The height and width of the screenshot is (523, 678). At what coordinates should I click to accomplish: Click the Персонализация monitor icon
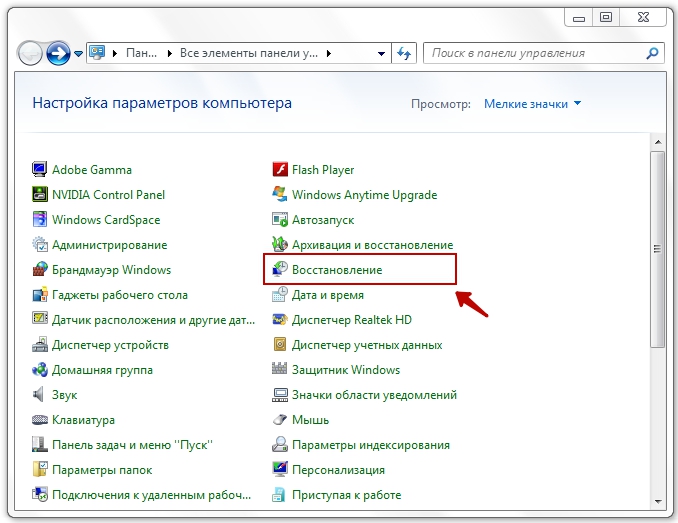point(280,469)
